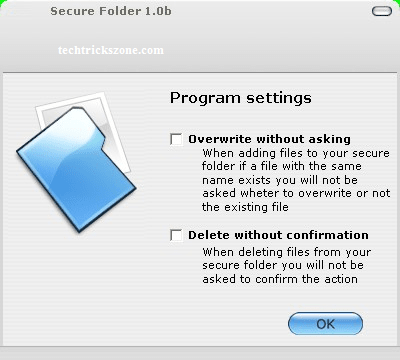Minimize the Secure Folder window
The image size is (400, 360).
click(382, 11)
